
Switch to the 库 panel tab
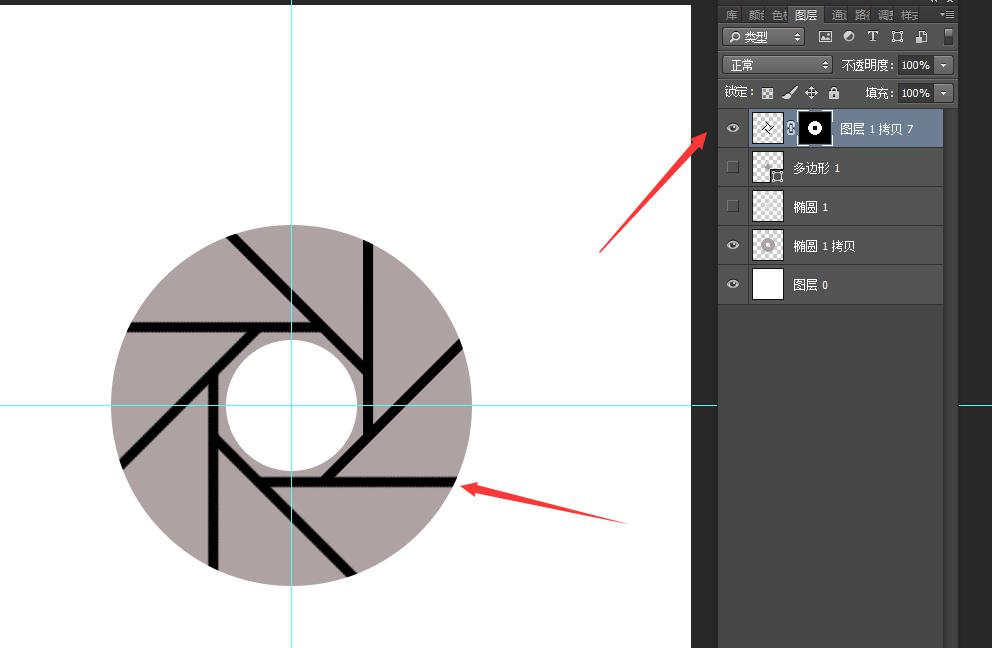[731, 15]
